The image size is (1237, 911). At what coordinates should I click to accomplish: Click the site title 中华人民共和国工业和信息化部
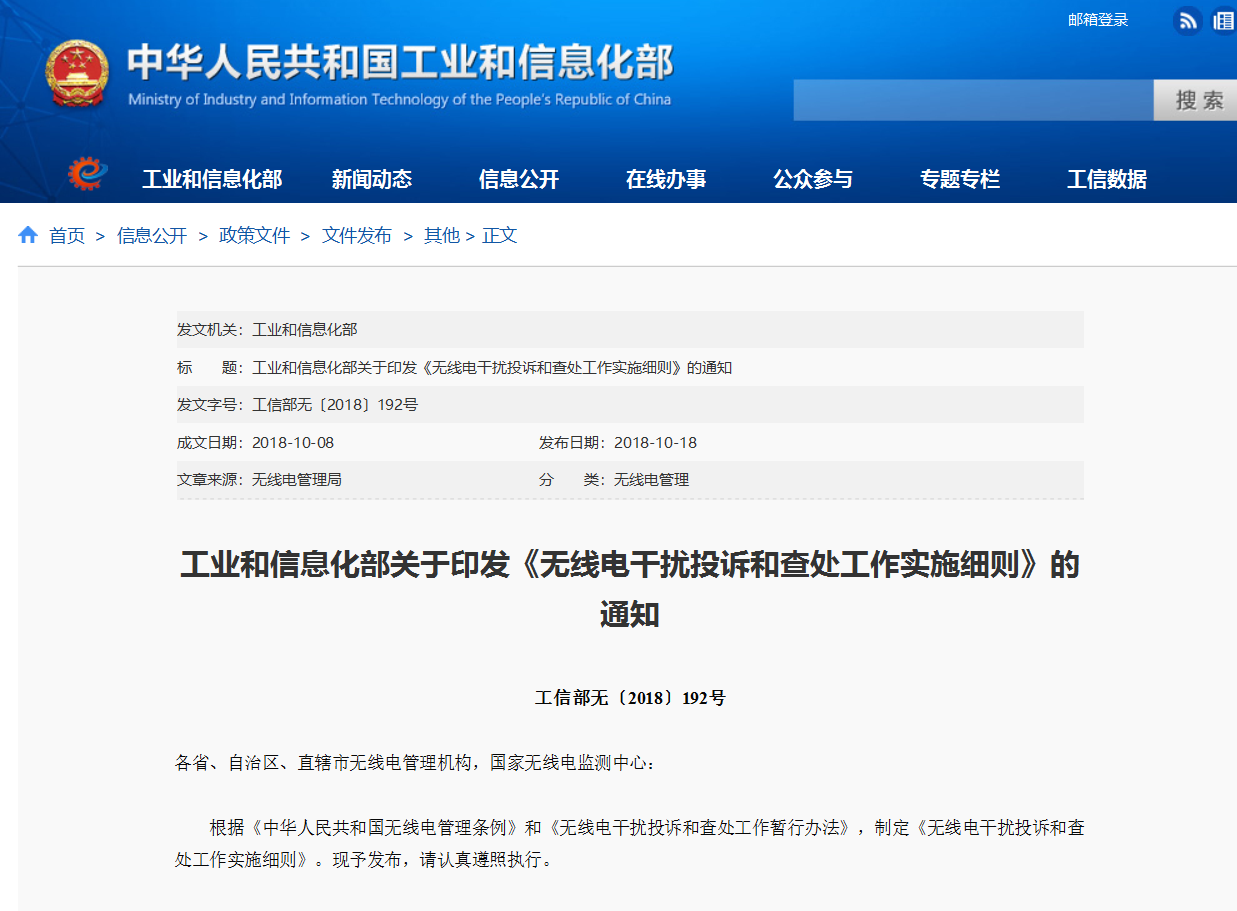[x=400, y=62]
